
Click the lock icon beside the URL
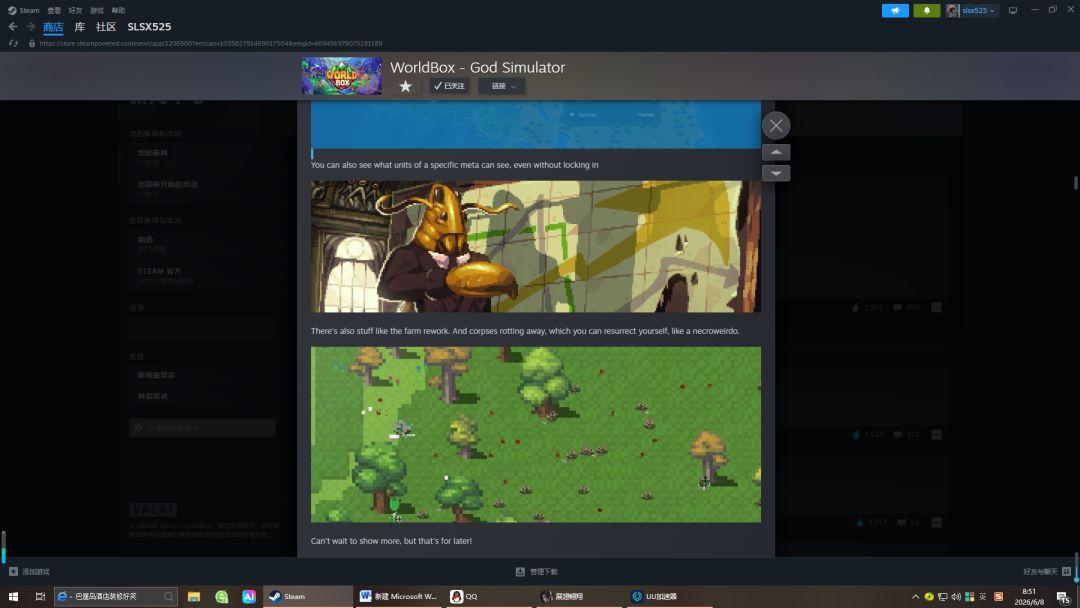point(32,43)
